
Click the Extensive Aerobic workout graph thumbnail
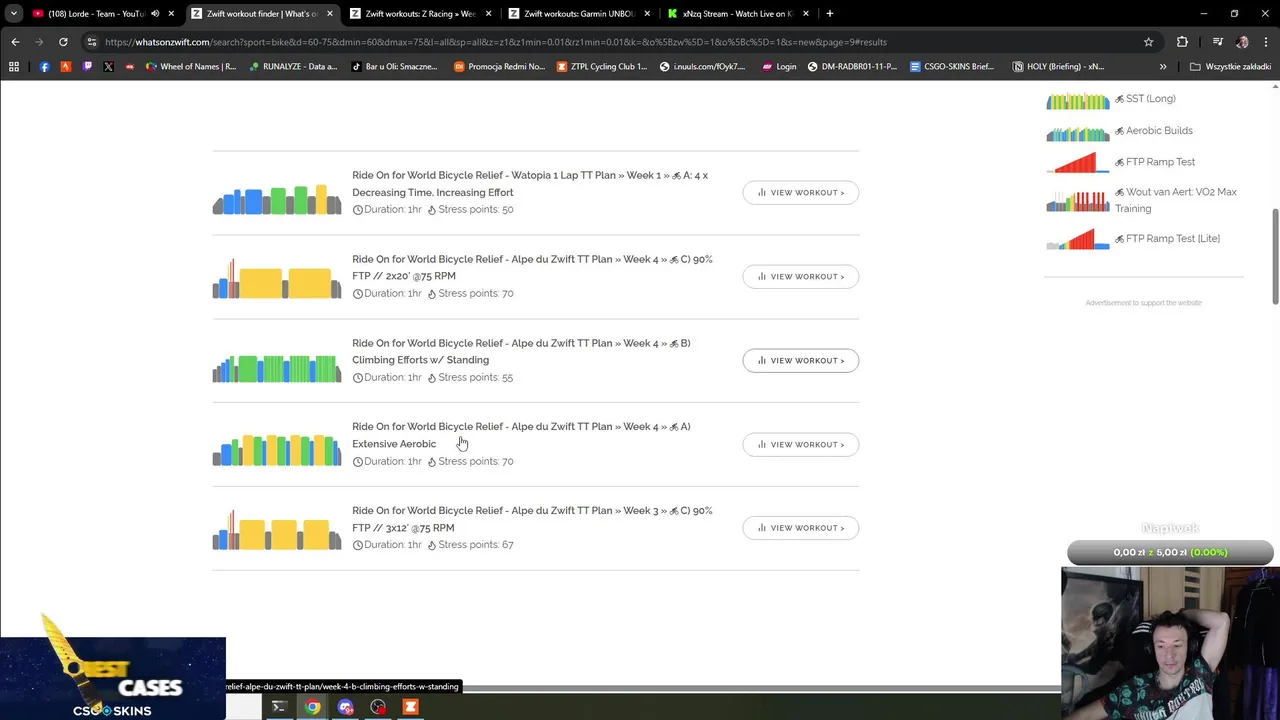277,450
